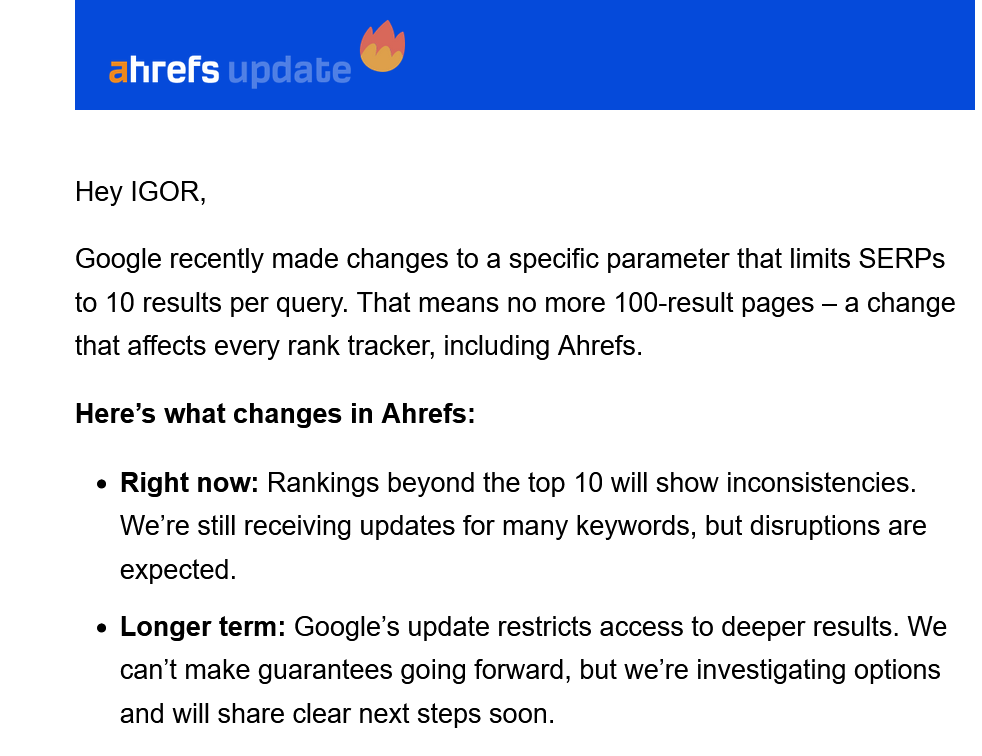This screenshot has height=756, width=982.
Task: Click the "Here's what changes in Ahrefs:" heading
Action: [275, 414]
